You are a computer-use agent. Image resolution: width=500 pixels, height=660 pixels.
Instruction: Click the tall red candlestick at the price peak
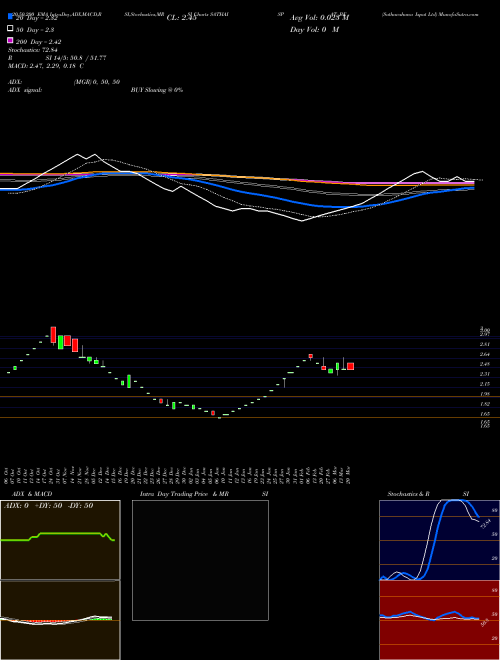53,335
